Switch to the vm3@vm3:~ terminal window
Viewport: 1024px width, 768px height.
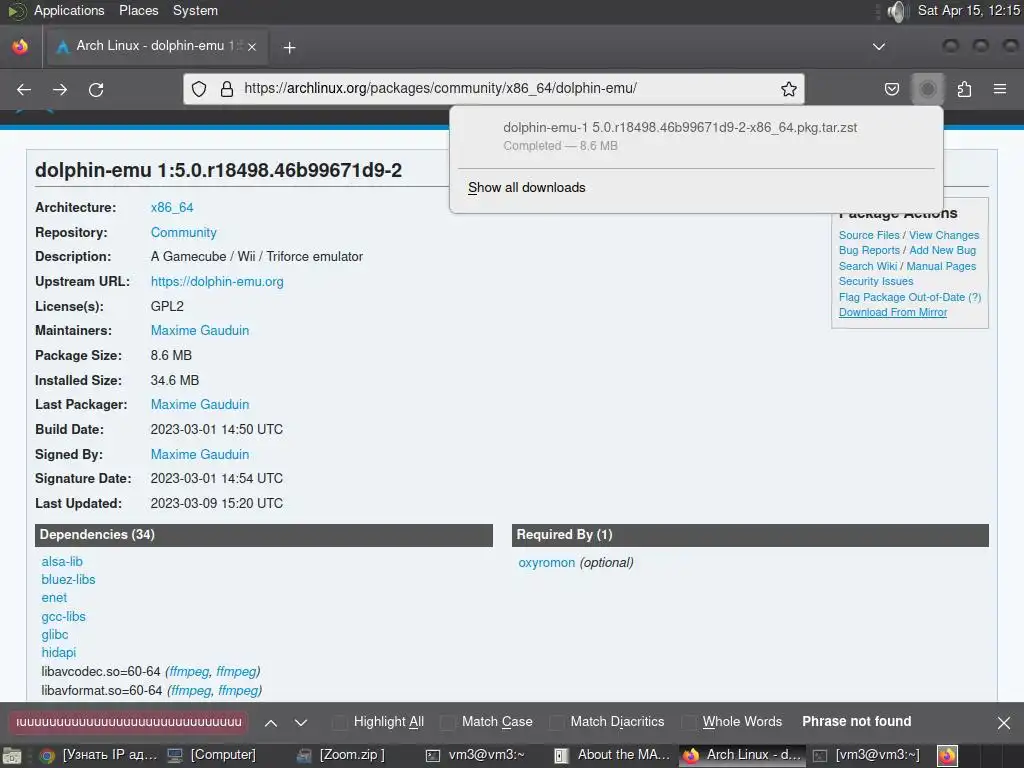click(x=477, y=756)
